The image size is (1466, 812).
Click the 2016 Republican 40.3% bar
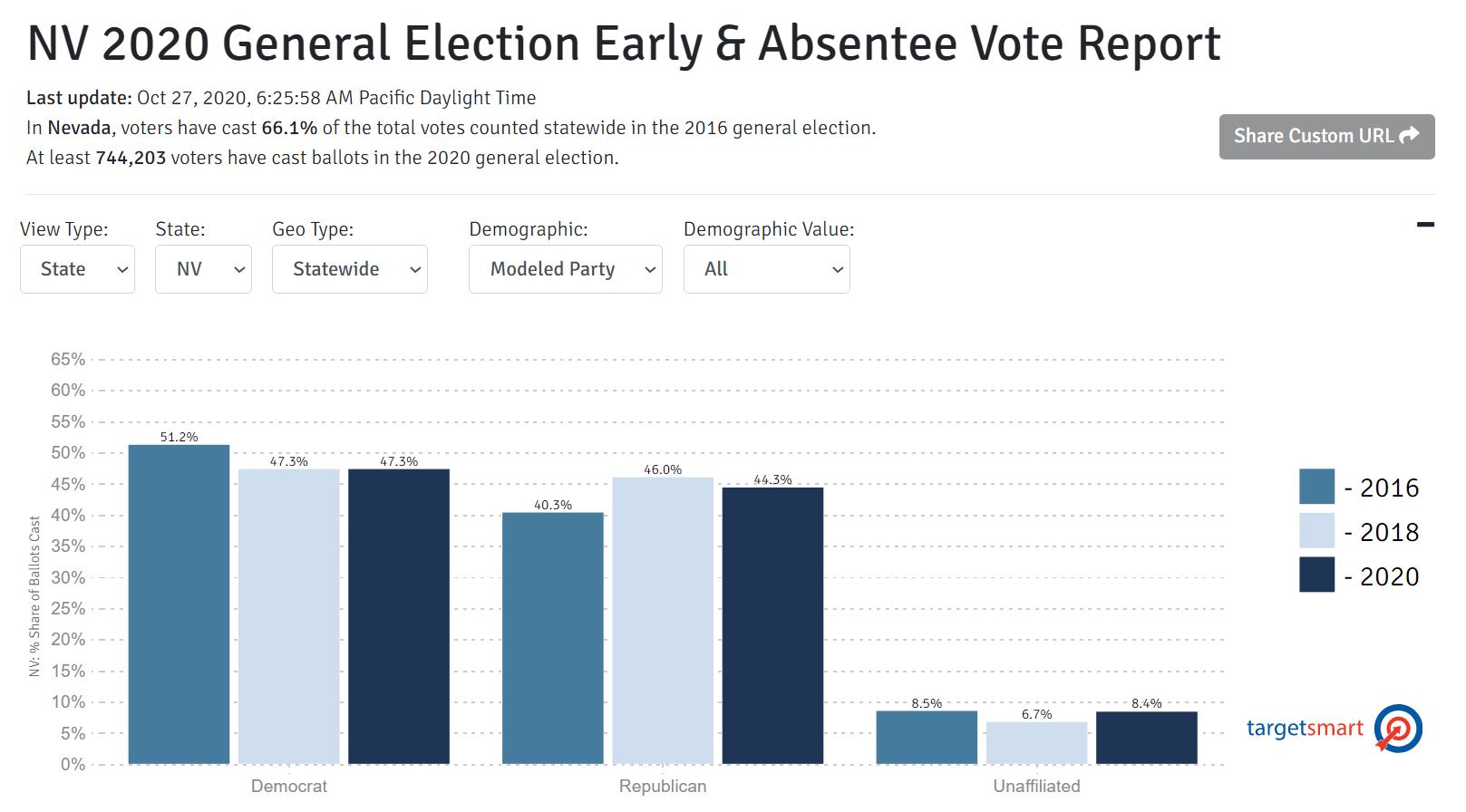coord(553,638)
